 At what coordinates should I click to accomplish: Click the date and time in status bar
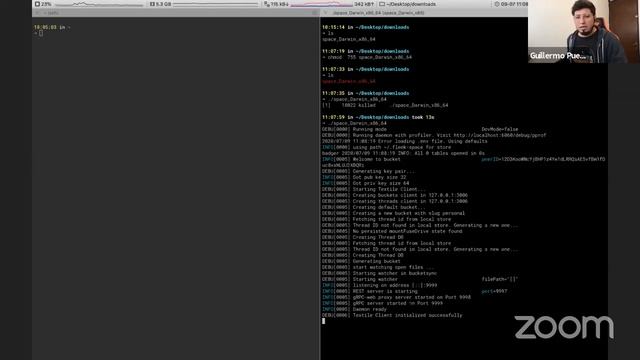(511, 4)
